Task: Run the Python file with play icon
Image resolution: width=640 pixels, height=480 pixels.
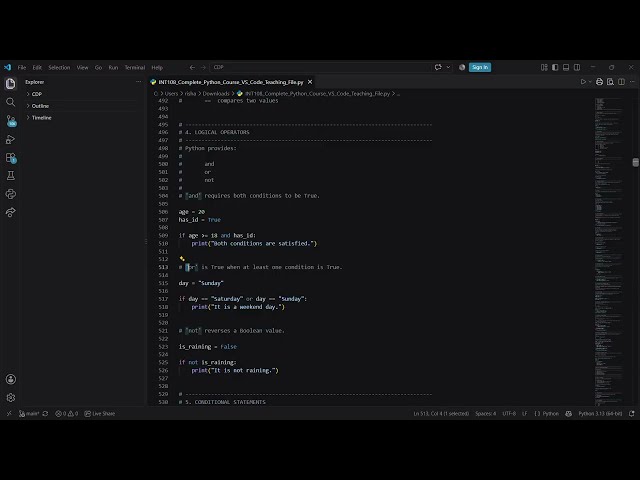Action: 583,82
